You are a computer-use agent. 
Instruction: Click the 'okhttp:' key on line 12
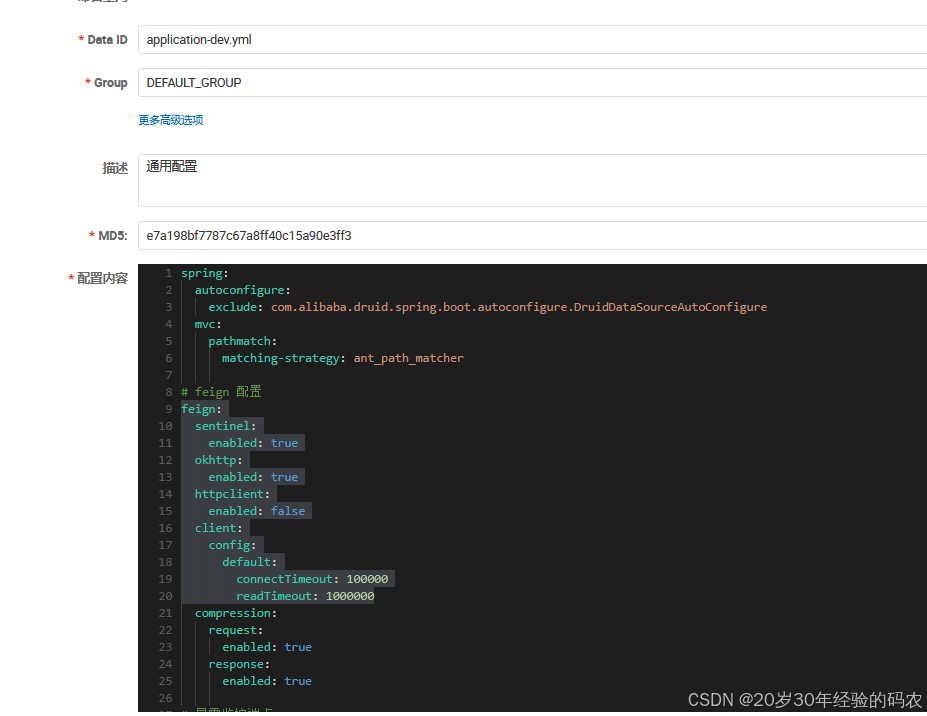(x=218, y=460)
